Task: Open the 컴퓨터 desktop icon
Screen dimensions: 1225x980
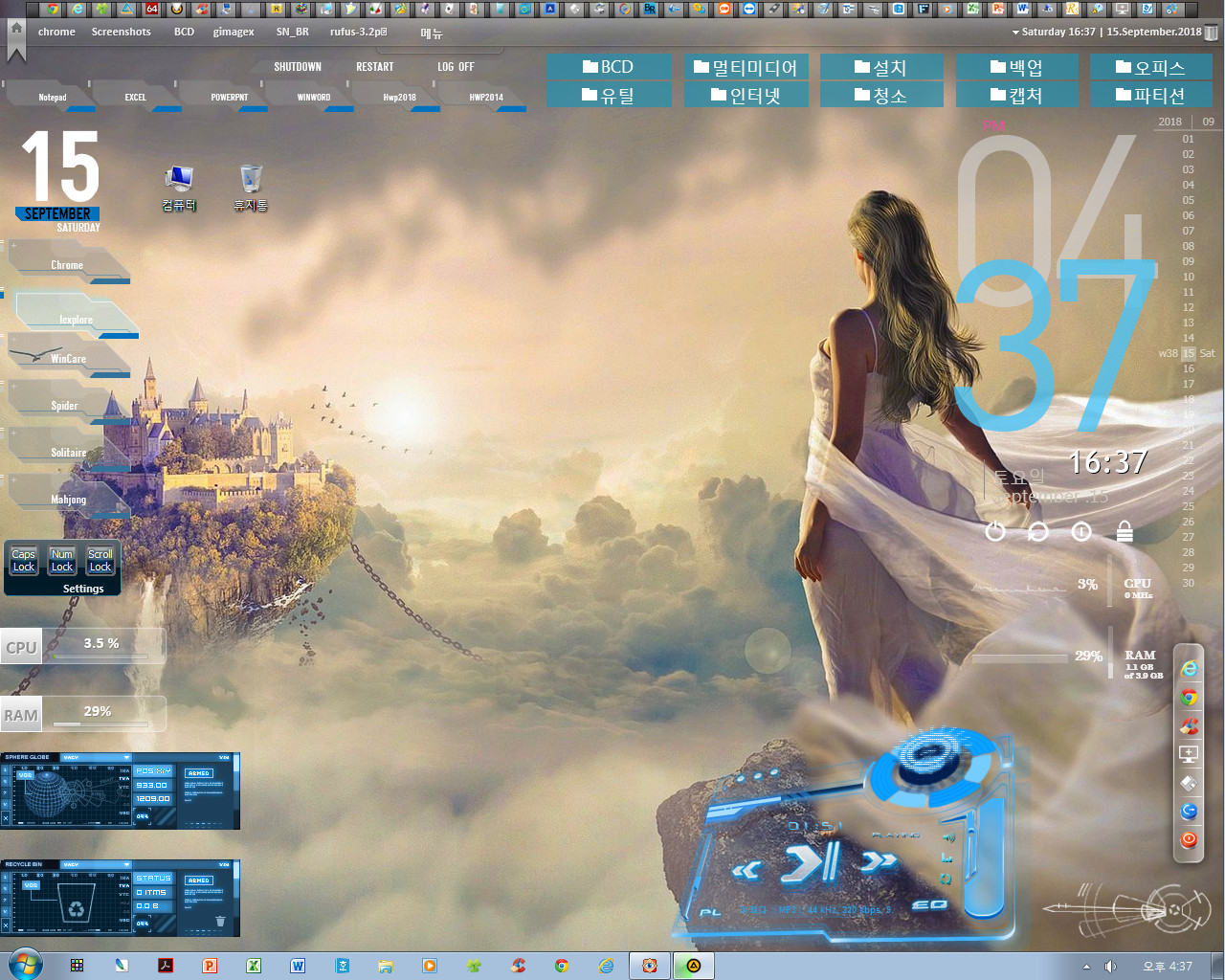Action: [x=179, y=189]
